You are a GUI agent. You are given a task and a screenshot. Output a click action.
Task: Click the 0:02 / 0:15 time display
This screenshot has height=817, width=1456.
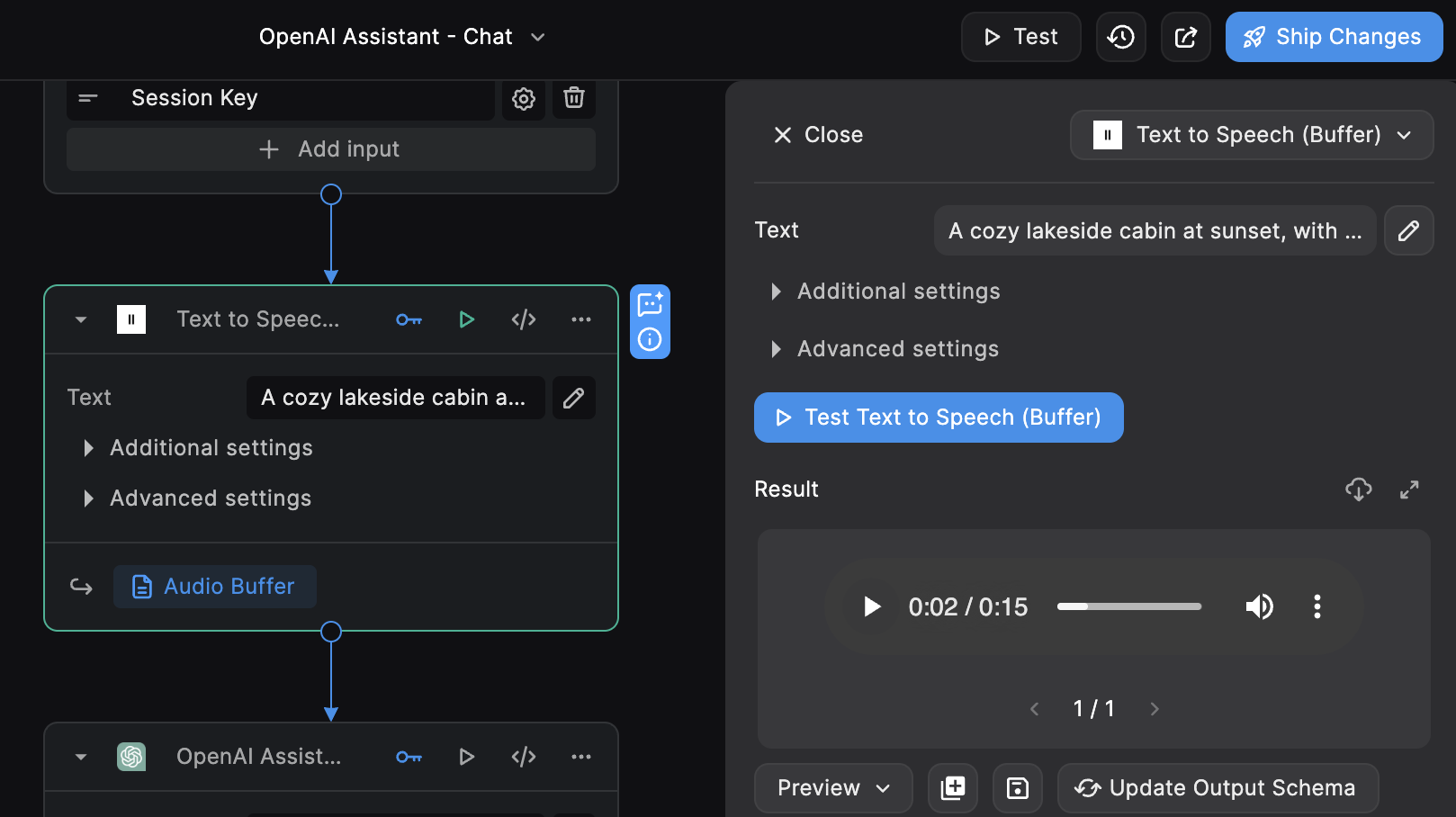[x=968, y=607]
